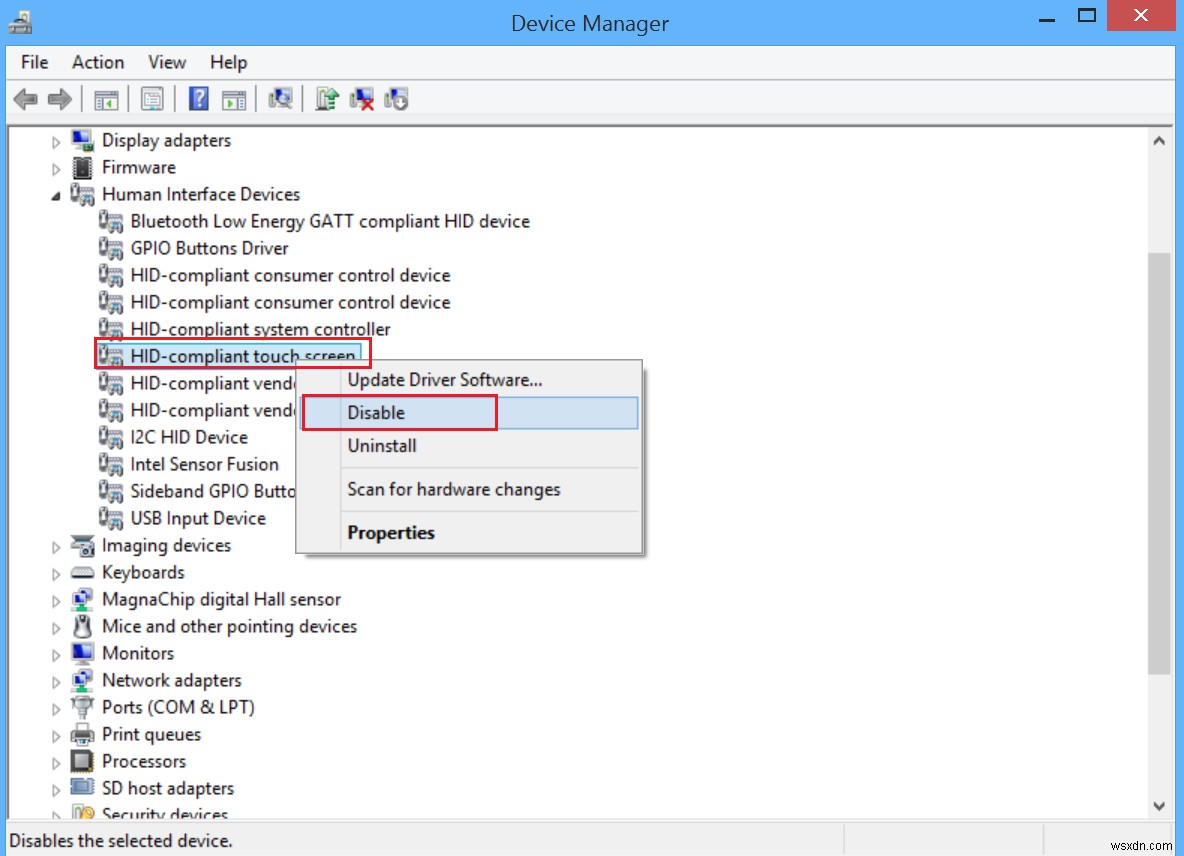Screen dimensions: 1184x856
Task: Expand the Display adapters category
Action: click(x=56, y=140)
